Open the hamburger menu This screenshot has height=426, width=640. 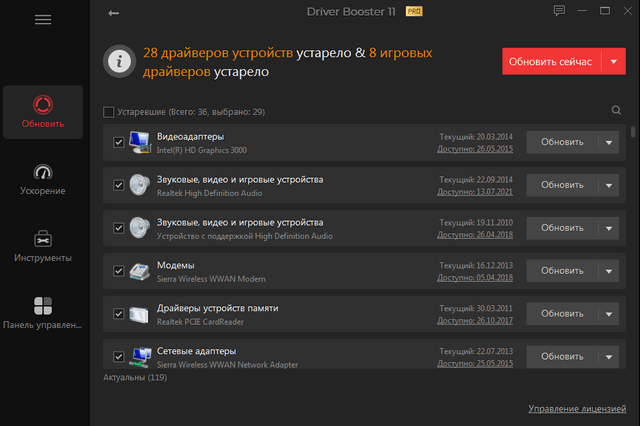(43, 20)
